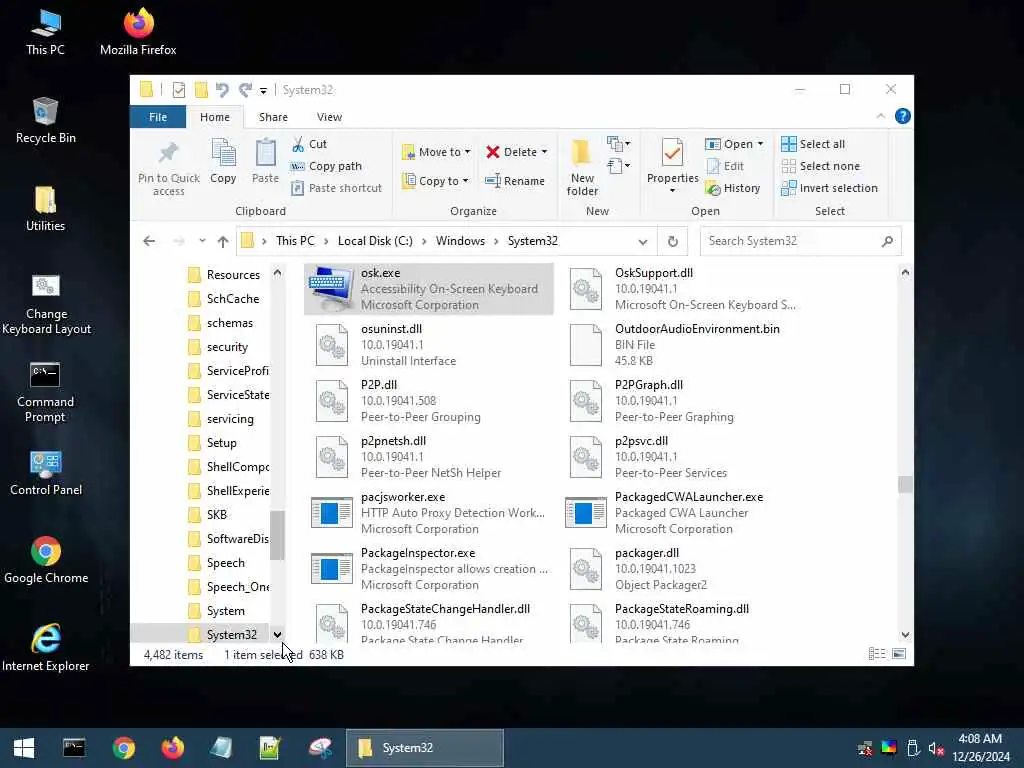Select pacjsworker.exe file
Viewport: 1024px width, 768px height.
point(429,513)
